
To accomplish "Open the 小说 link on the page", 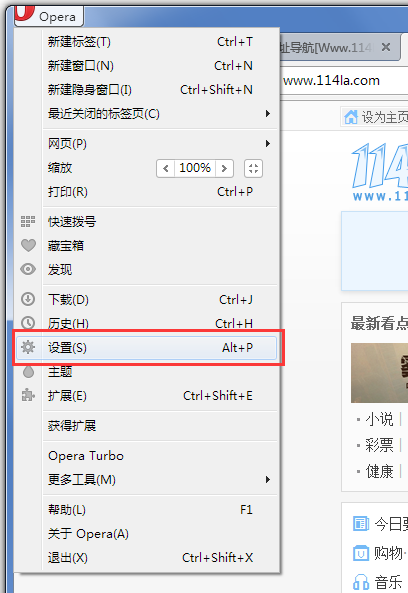I will pos(379,419).
